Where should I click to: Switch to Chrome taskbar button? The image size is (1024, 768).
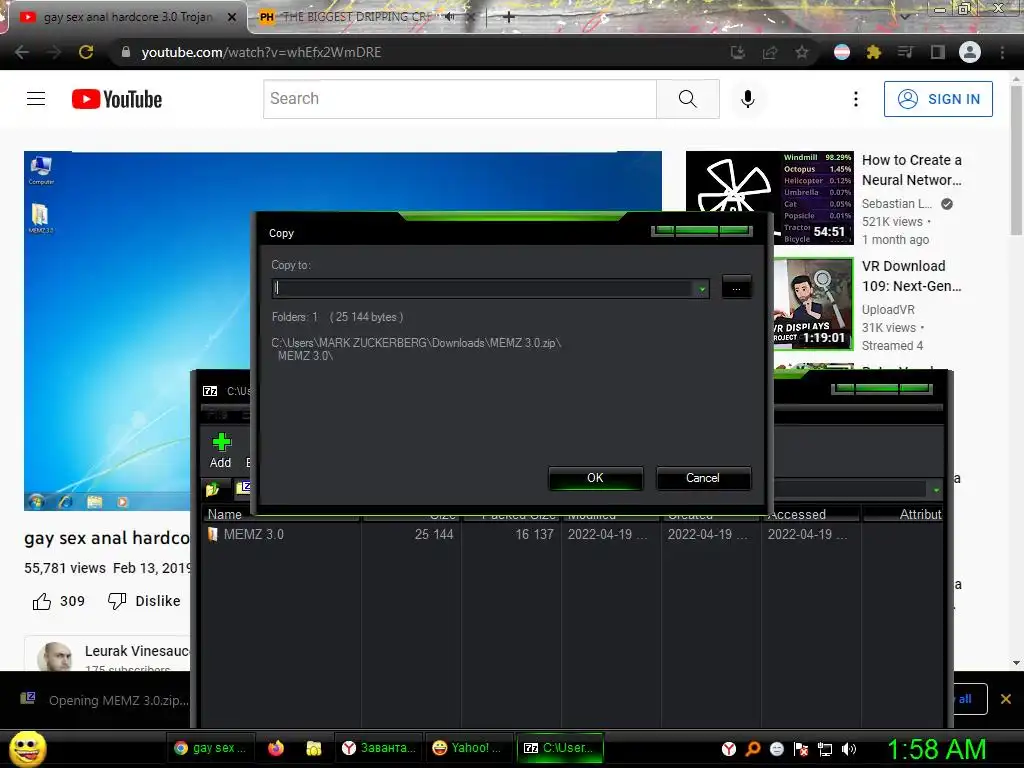click(x=210, y=748)
